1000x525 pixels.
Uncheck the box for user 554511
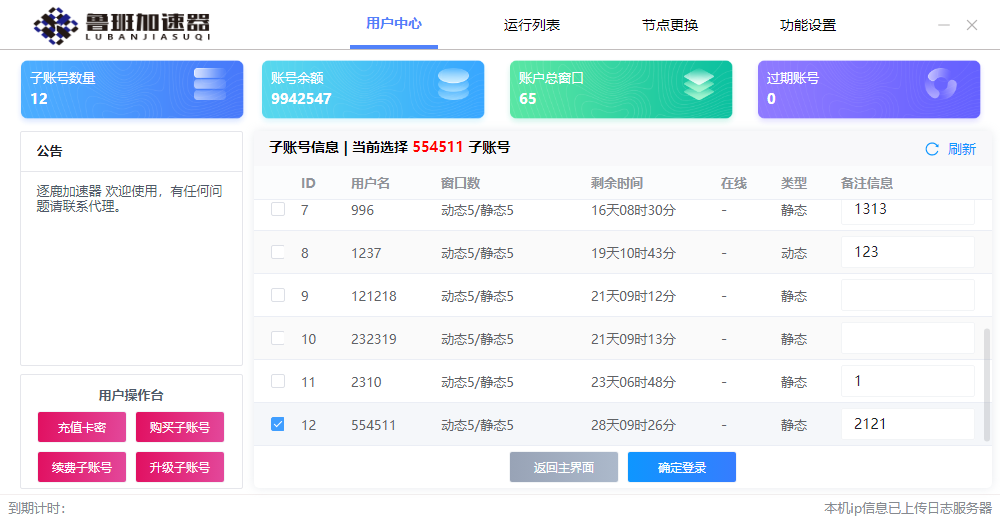click(x=278, y=424)
